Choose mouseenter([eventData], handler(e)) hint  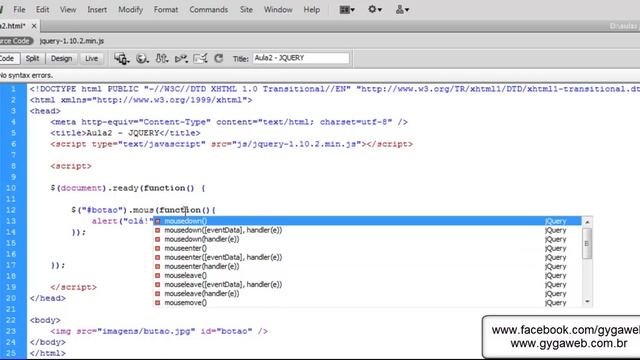click(367, 257)
